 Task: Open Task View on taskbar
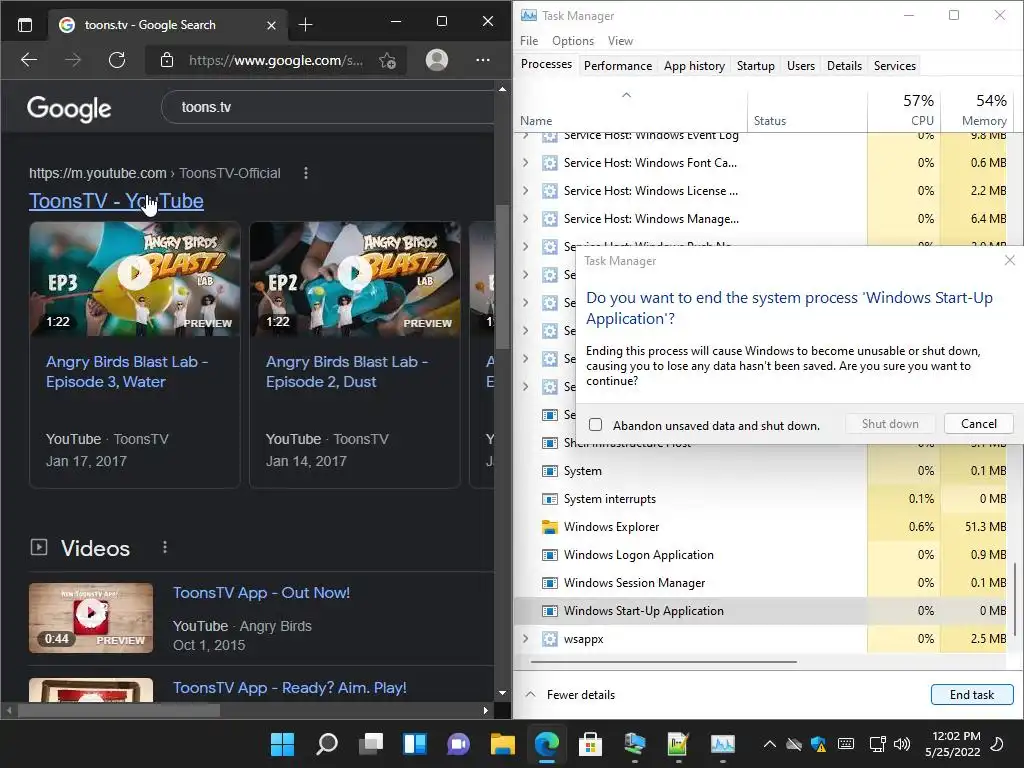371,744
